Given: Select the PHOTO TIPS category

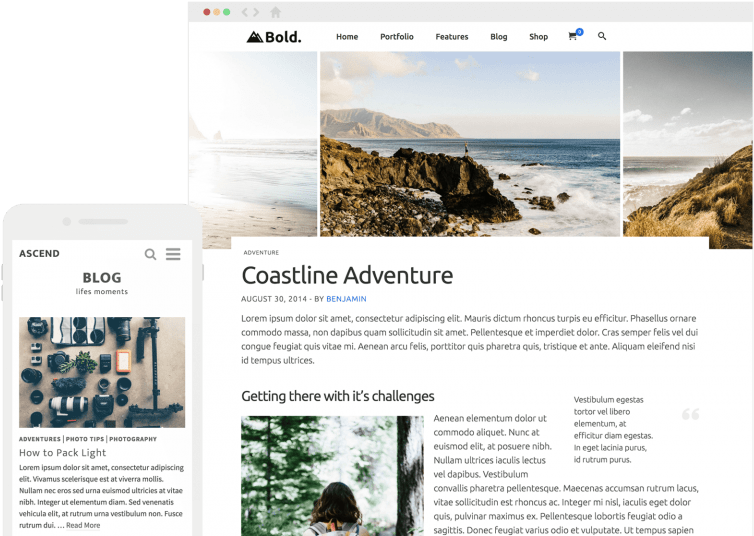Looking at the screenshot, I should [x=85, y=439].
